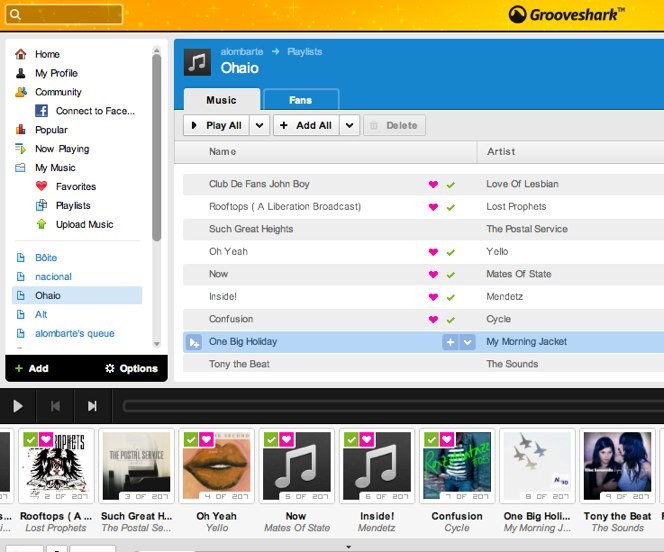Open Options gear menu

click(131, 368)
